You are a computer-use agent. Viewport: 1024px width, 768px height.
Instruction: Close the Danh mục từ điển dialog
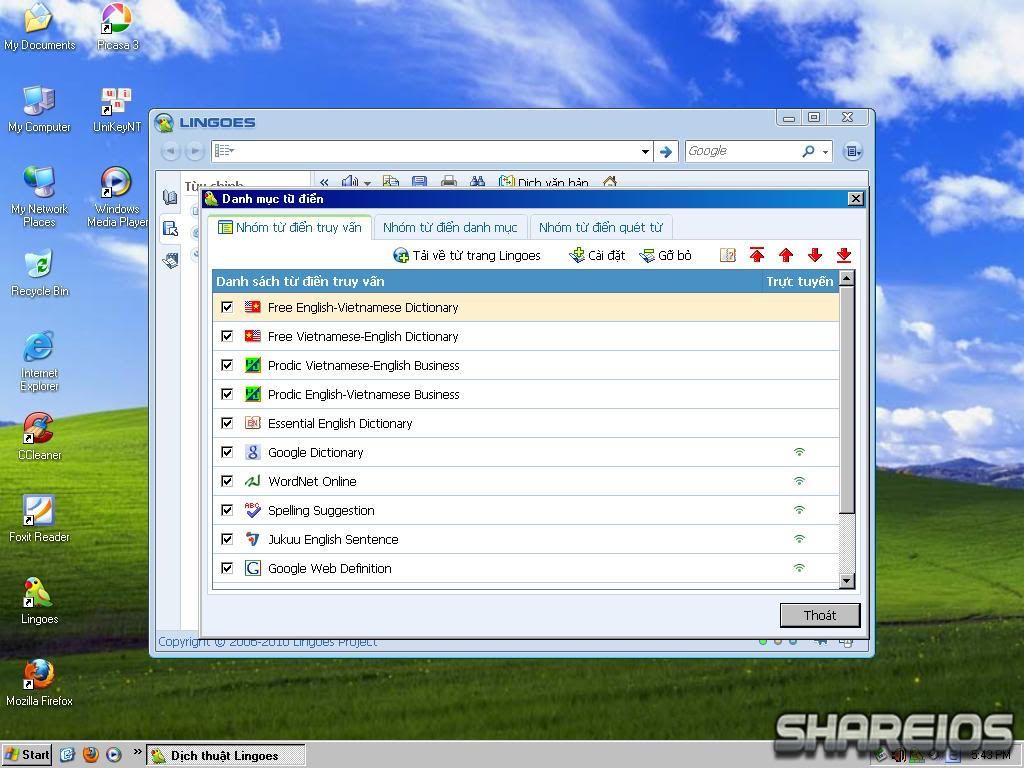pos(856,199)
